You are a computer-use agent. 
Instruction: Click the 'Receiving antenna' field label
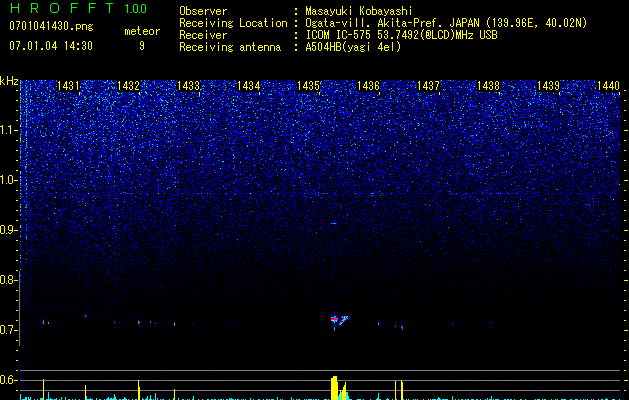point(230,47)
